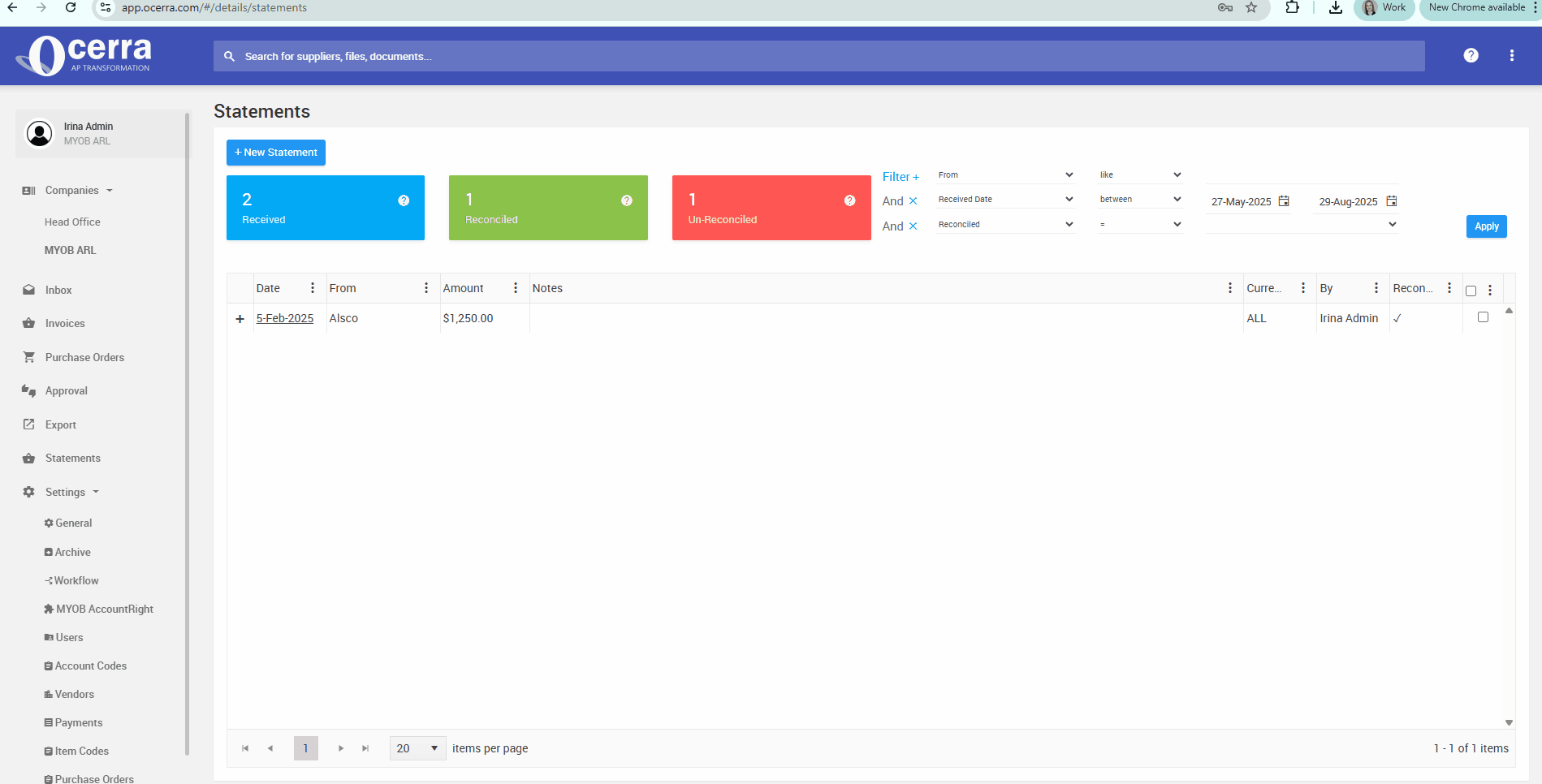The image size is (1542, 784).
Task: Open the Amount column options menu
Action: [516, 288]
